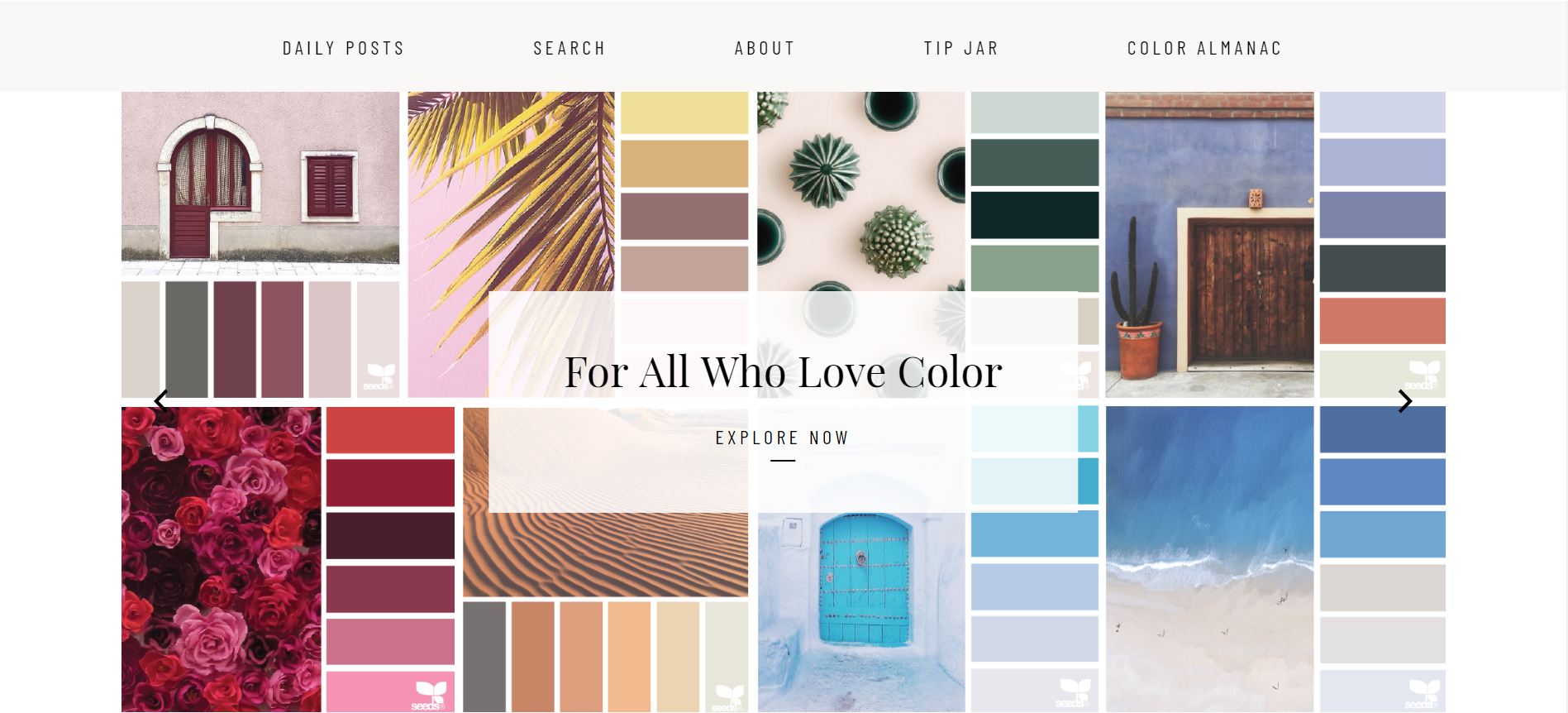Click seeds logo on desert dune palette
The height and width of the screenshot is (713, 1568).
729,697
